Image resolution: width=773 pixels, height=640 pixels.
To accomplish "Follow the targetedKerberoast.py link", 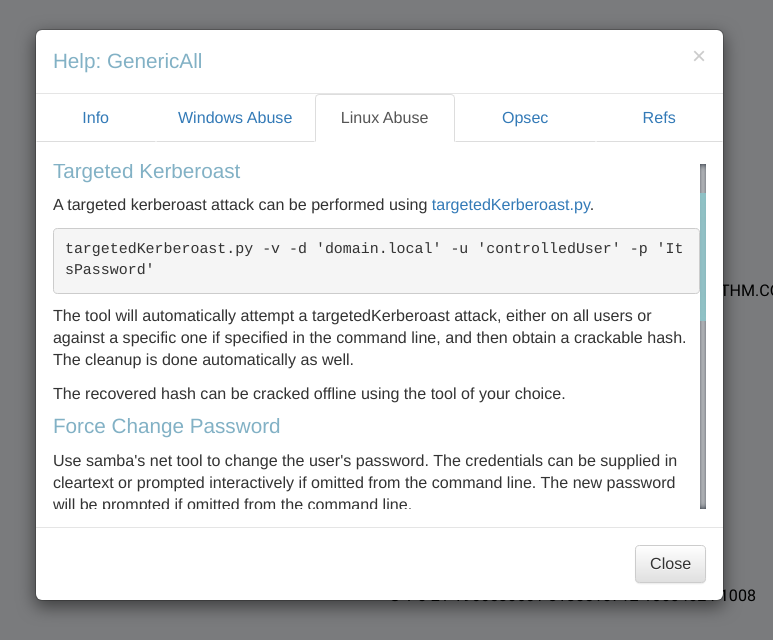I will coord(510,205).
